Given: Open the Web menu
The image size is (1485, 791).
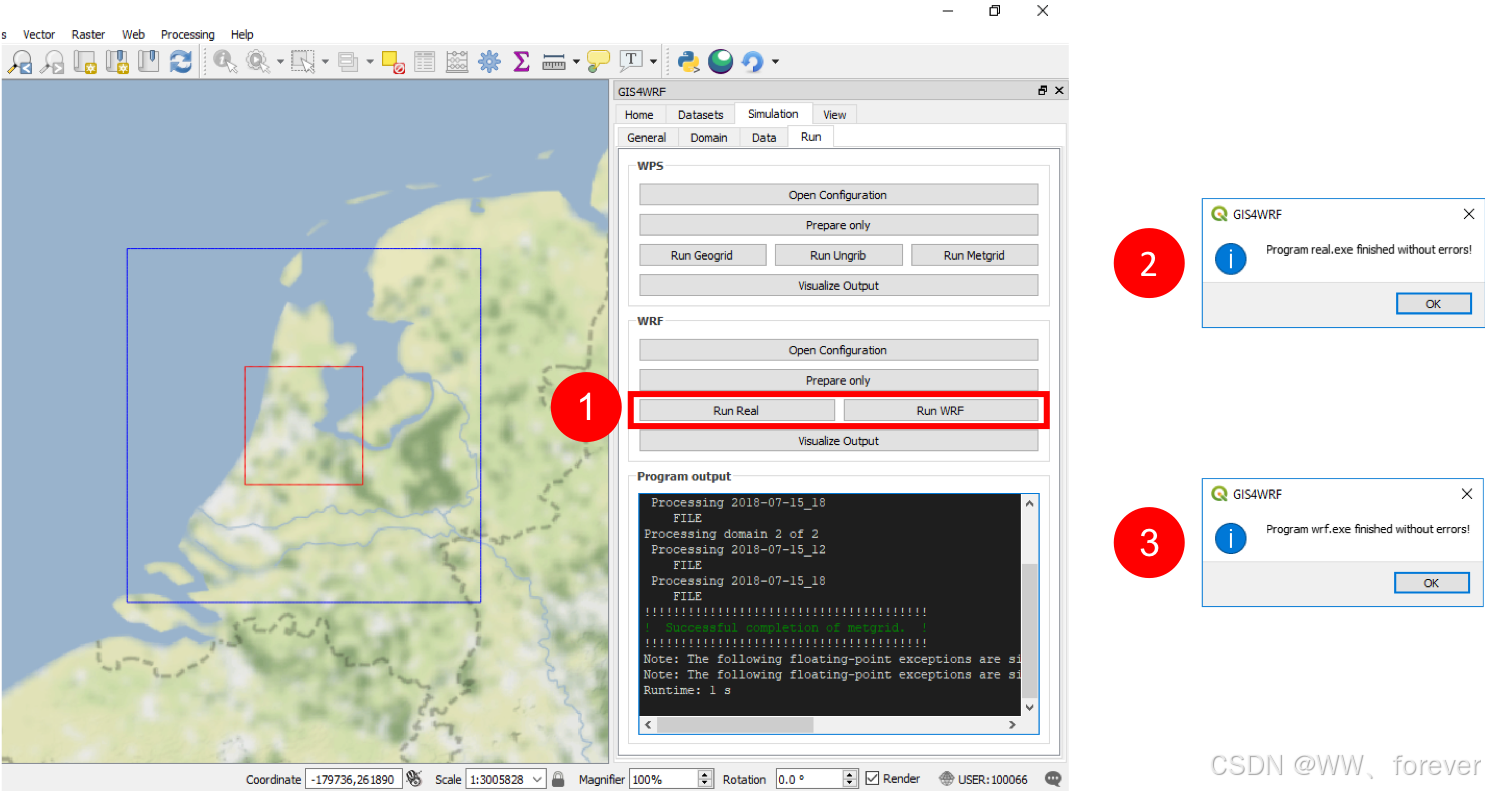Looking at the screenshot, I should (x=133, y=35).
